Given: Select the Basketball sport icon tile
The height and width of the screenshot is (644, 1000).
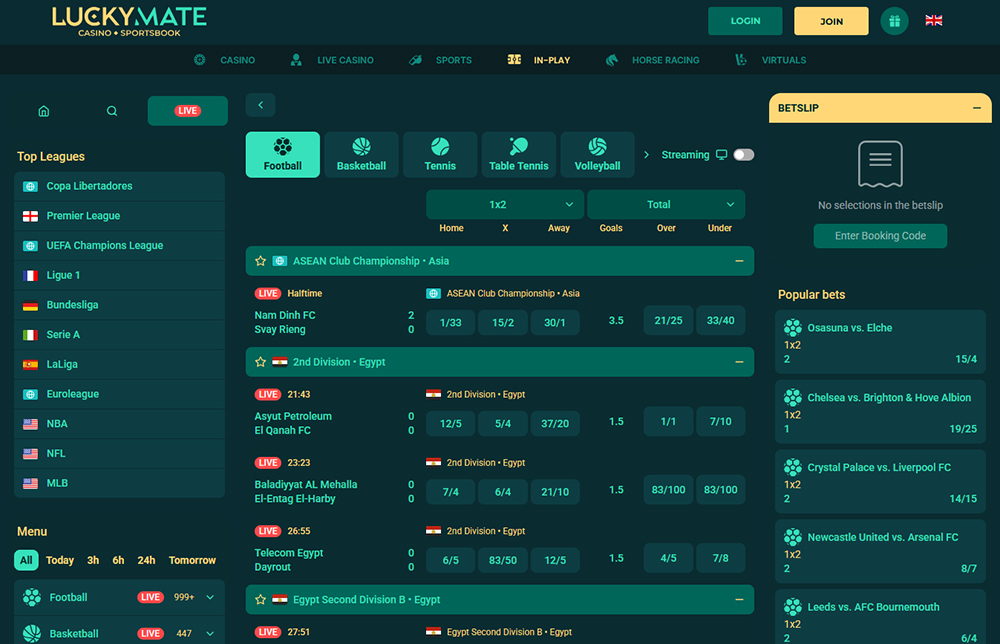Looking at the screenshot, I should click(x=361, y=155).
